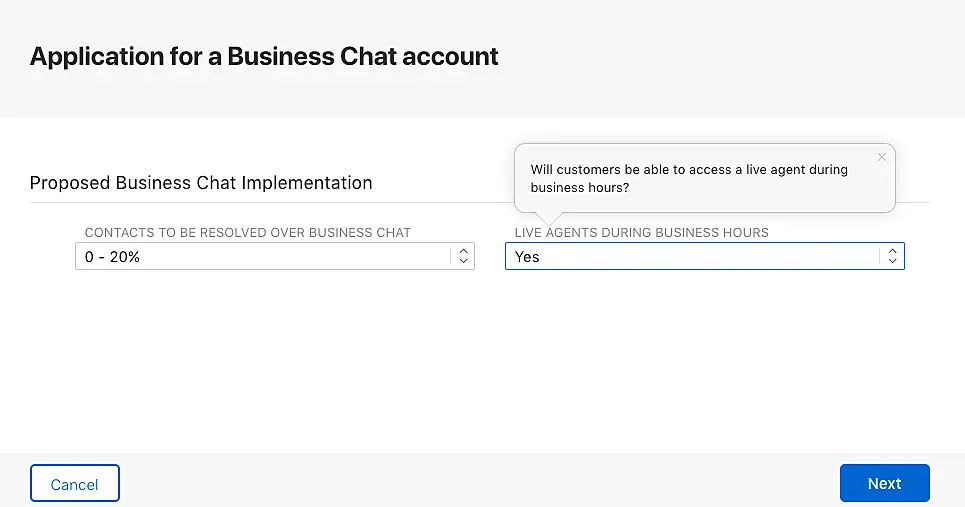Viewport: 965px width, 507px height.
Task: Click the Application for a Business Chat title
Action: coord(264,56)
